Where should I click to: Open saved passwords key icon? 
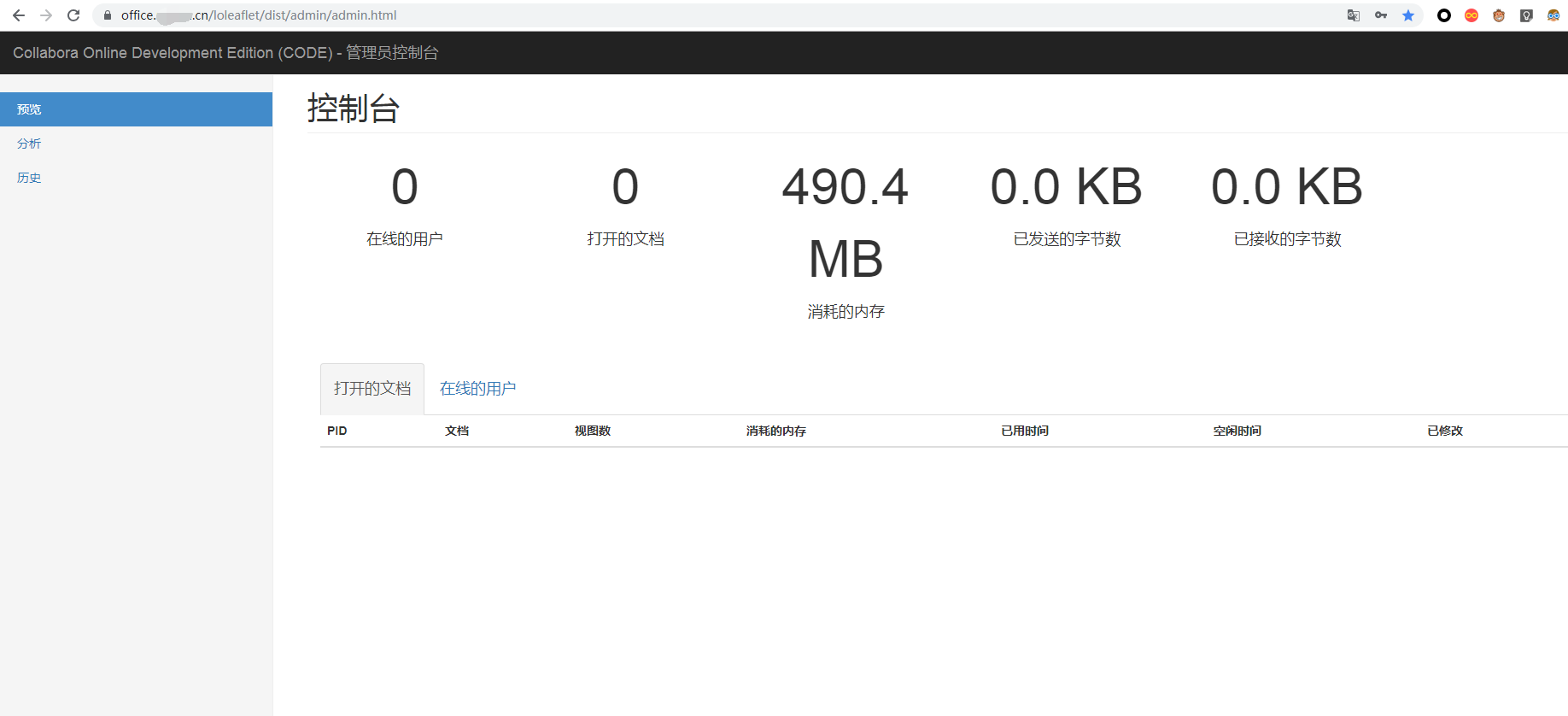coord(1381,15)
